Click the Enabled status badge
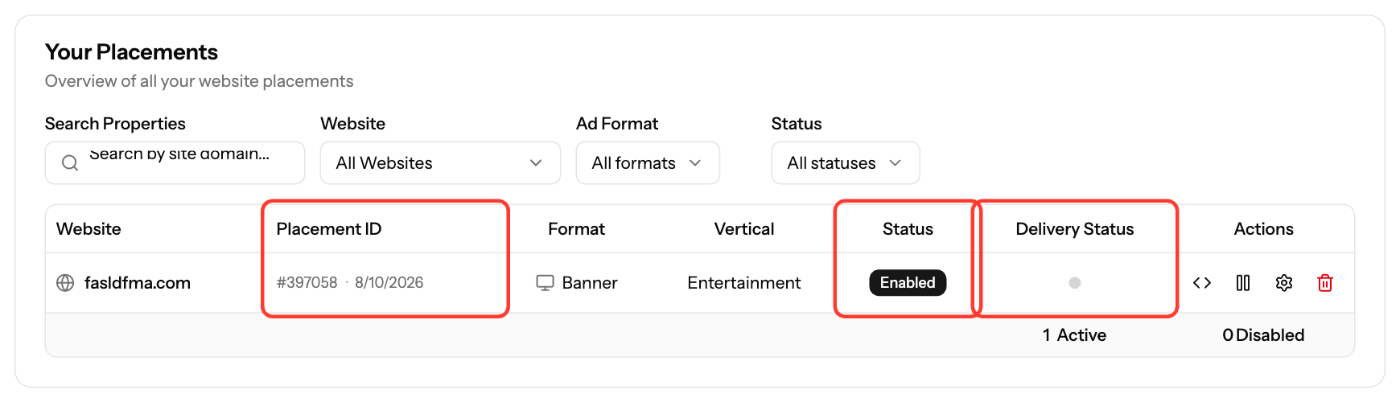1400x402 pixels. pyautogui.click(x=908, y=283)
